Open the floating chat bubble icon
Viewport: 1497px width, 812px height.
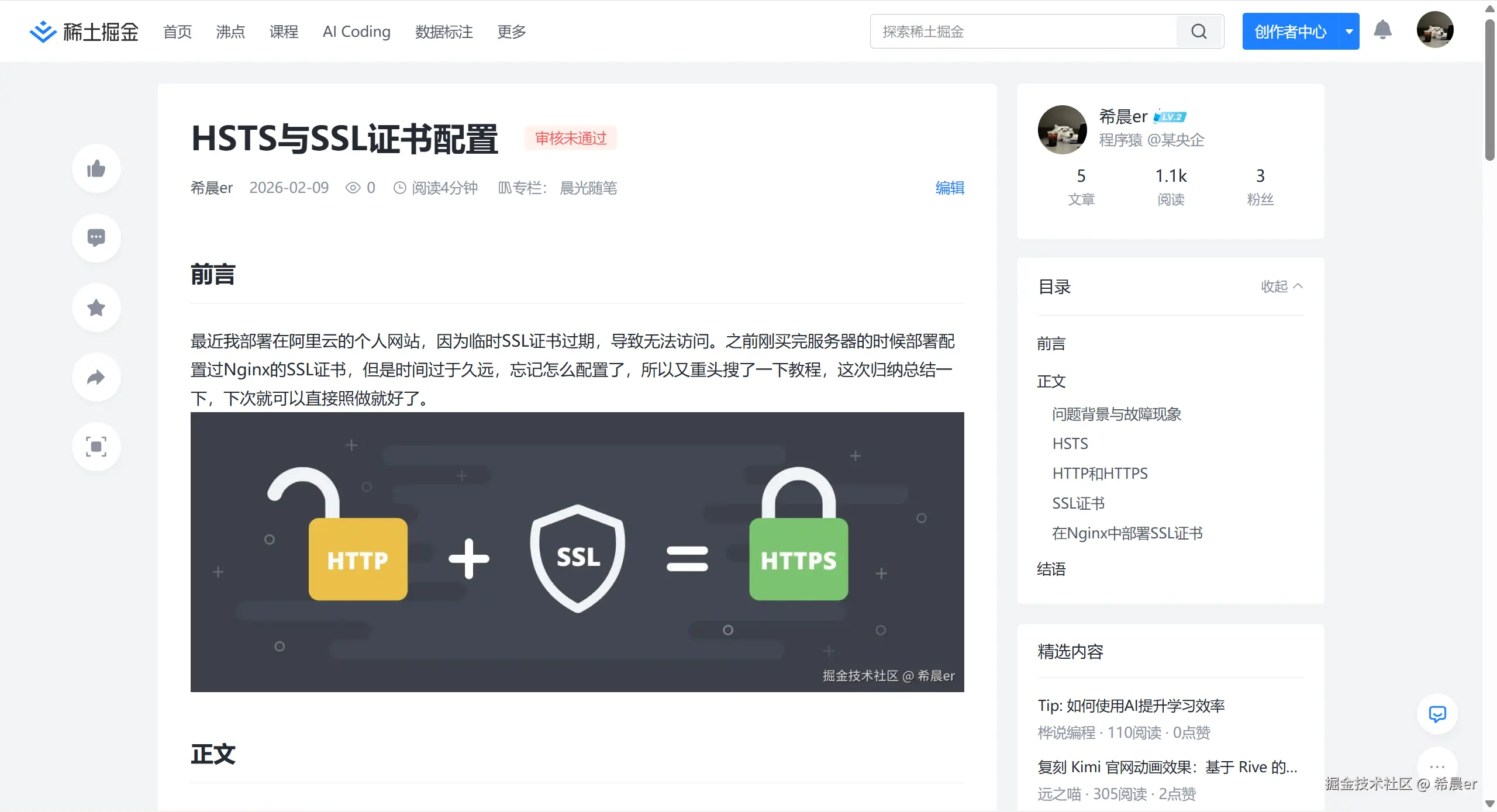(x=1437, y=714)
